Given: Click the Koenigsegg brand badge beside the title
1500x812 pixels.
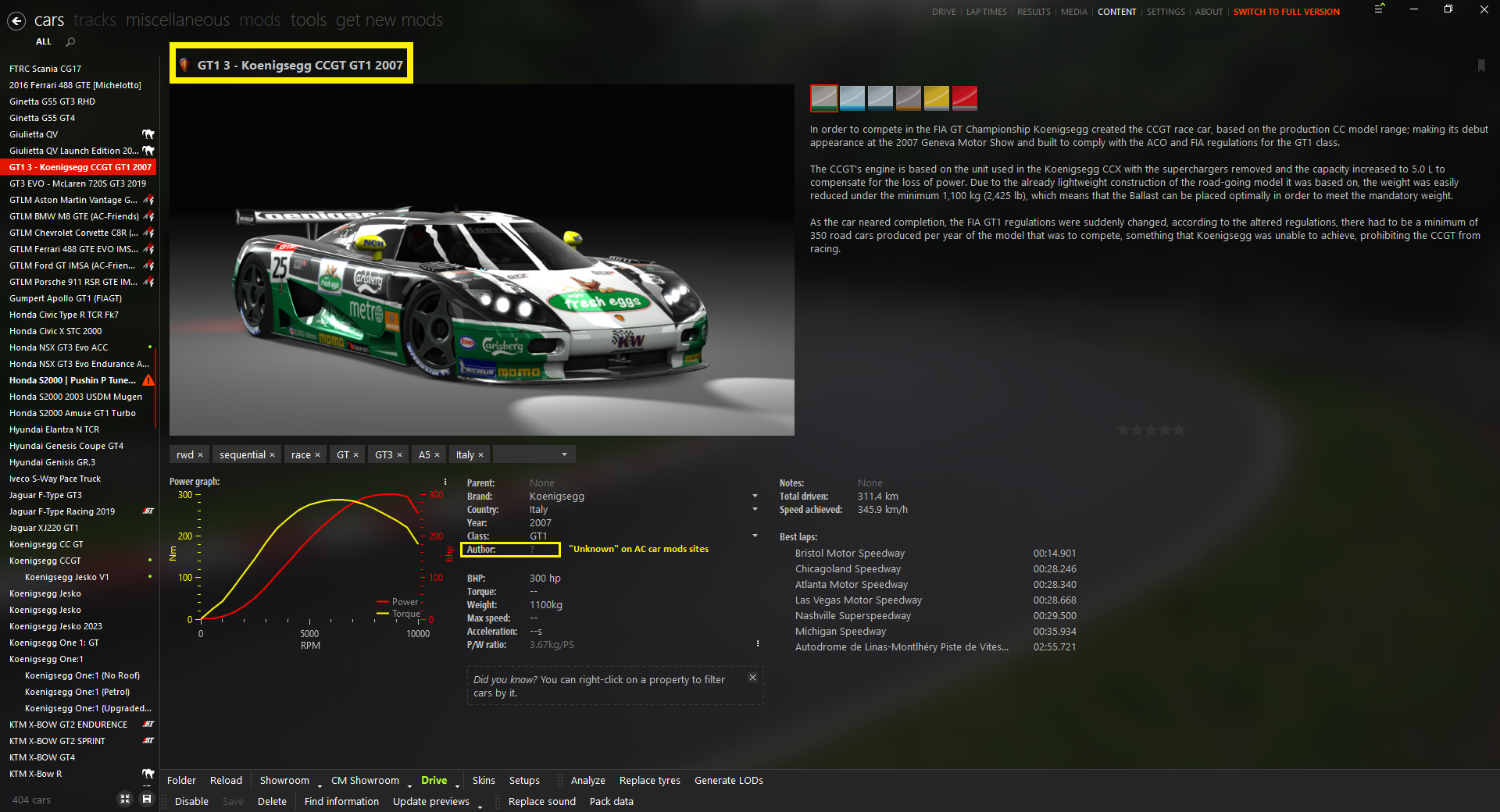Looking at the screenshot, I should (x=184, y=65).
